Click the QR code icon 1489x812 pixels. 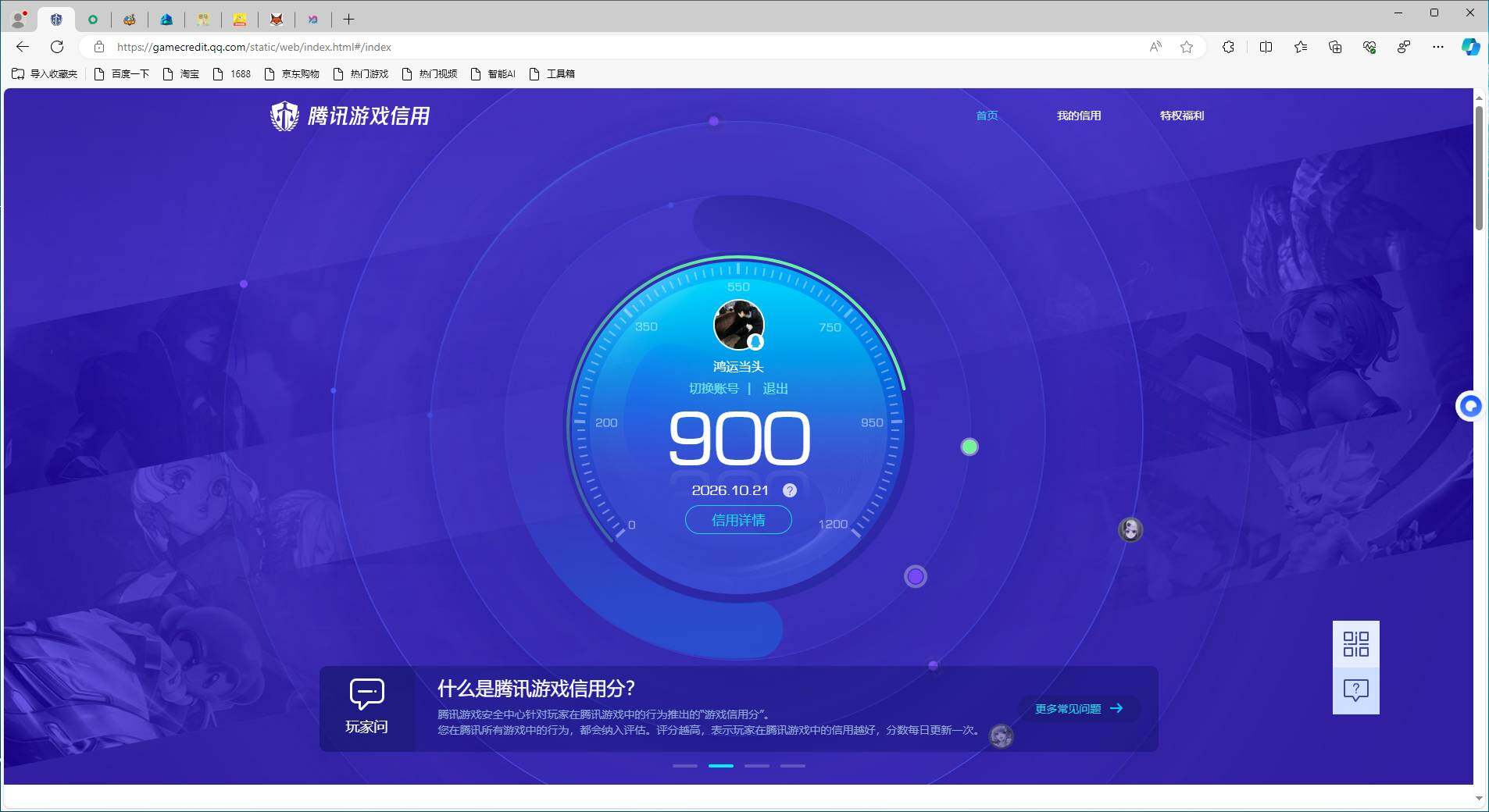click(1356, 644)
